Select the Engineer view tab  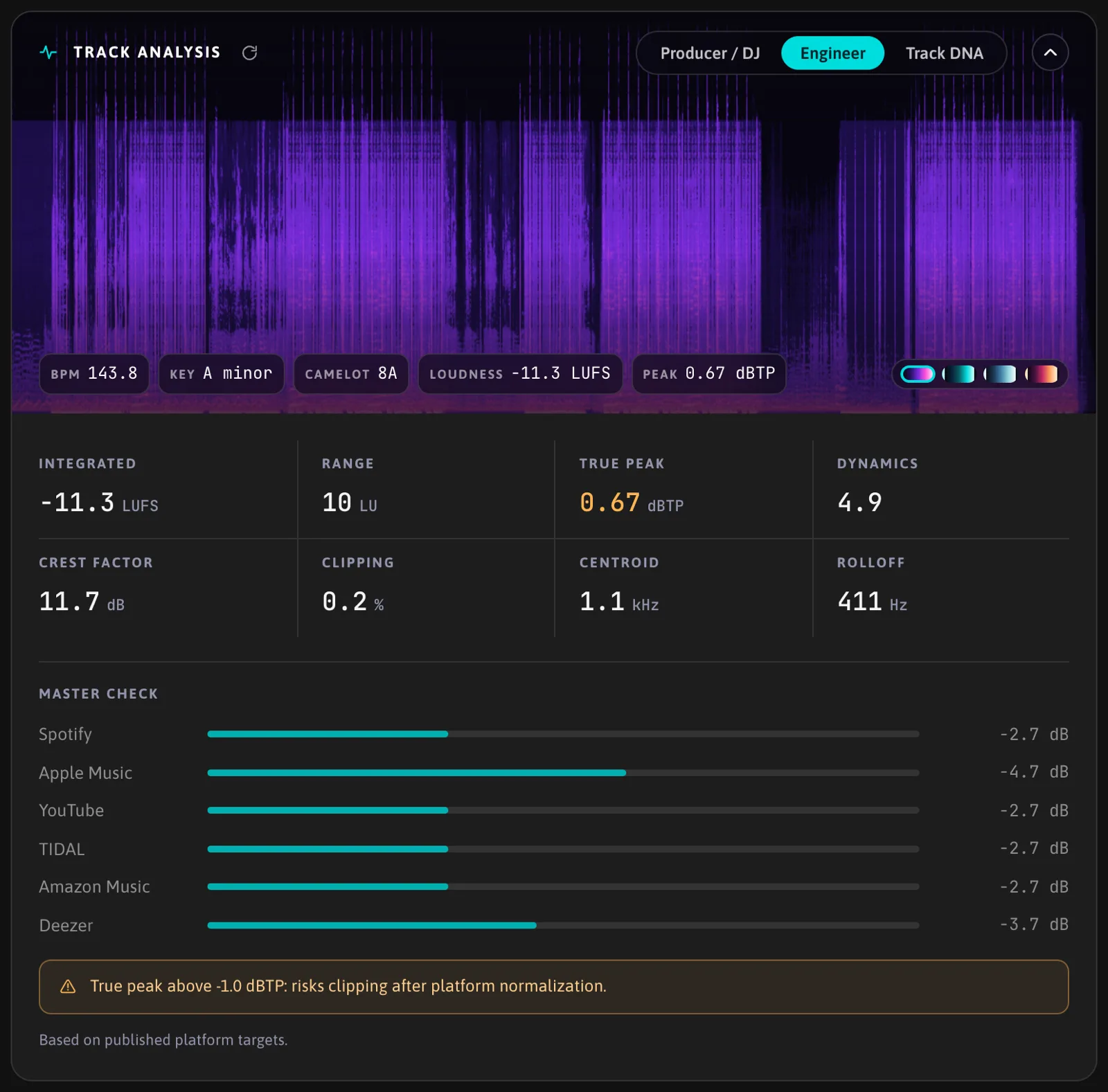click(832, 53)
